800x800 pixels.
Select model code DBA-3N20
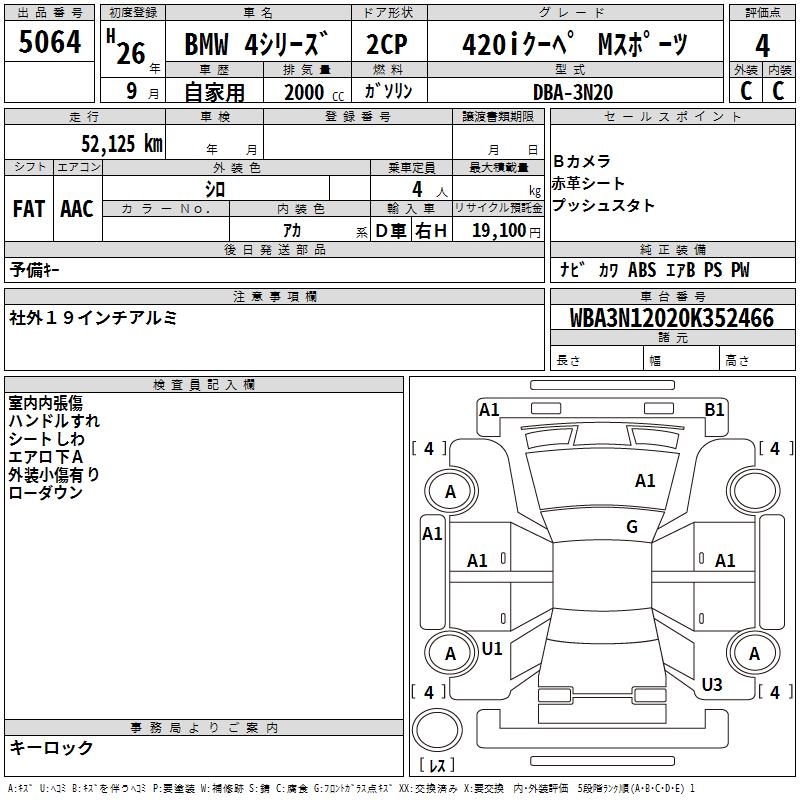pos(573,91)
